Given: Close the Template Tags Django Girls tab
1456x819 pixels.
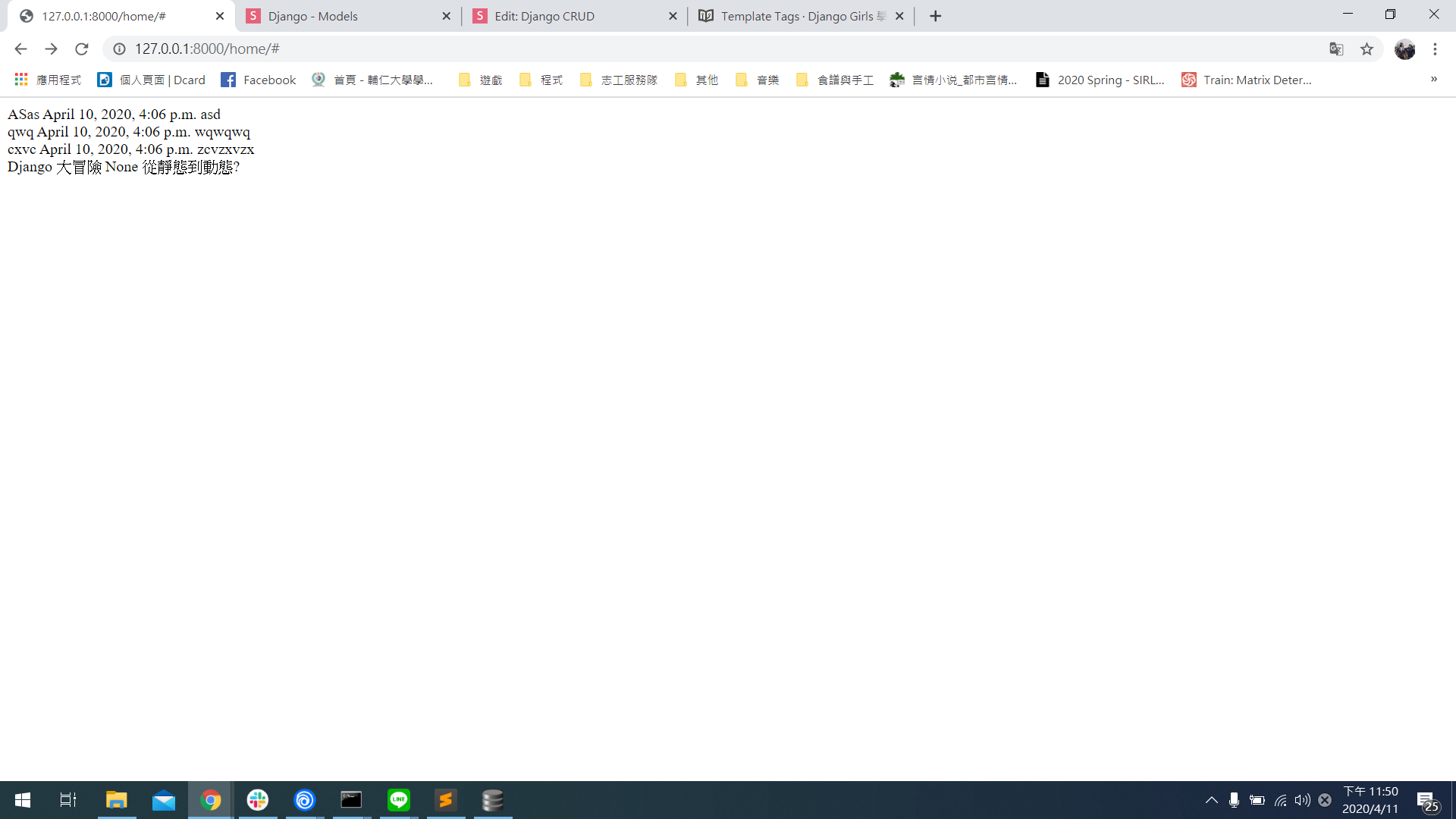Looking at the screenshot, I should tap(899, 16).
